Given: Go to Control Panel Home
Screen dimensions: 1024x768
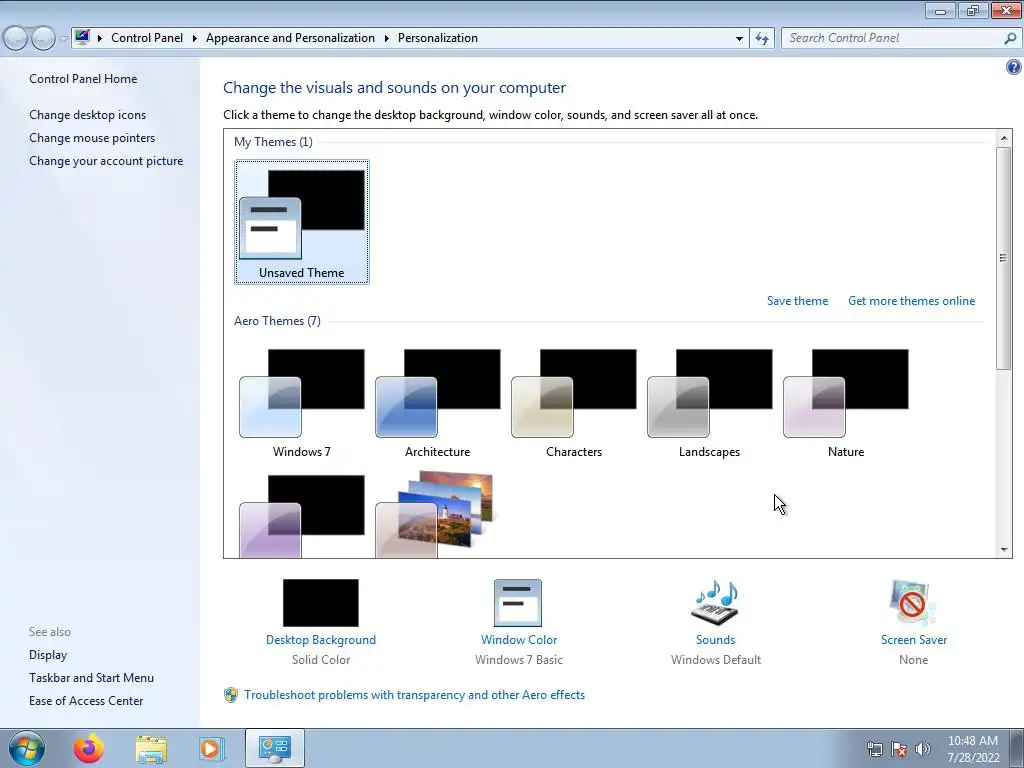Looking at the screenshot, I should coord(83,79).
